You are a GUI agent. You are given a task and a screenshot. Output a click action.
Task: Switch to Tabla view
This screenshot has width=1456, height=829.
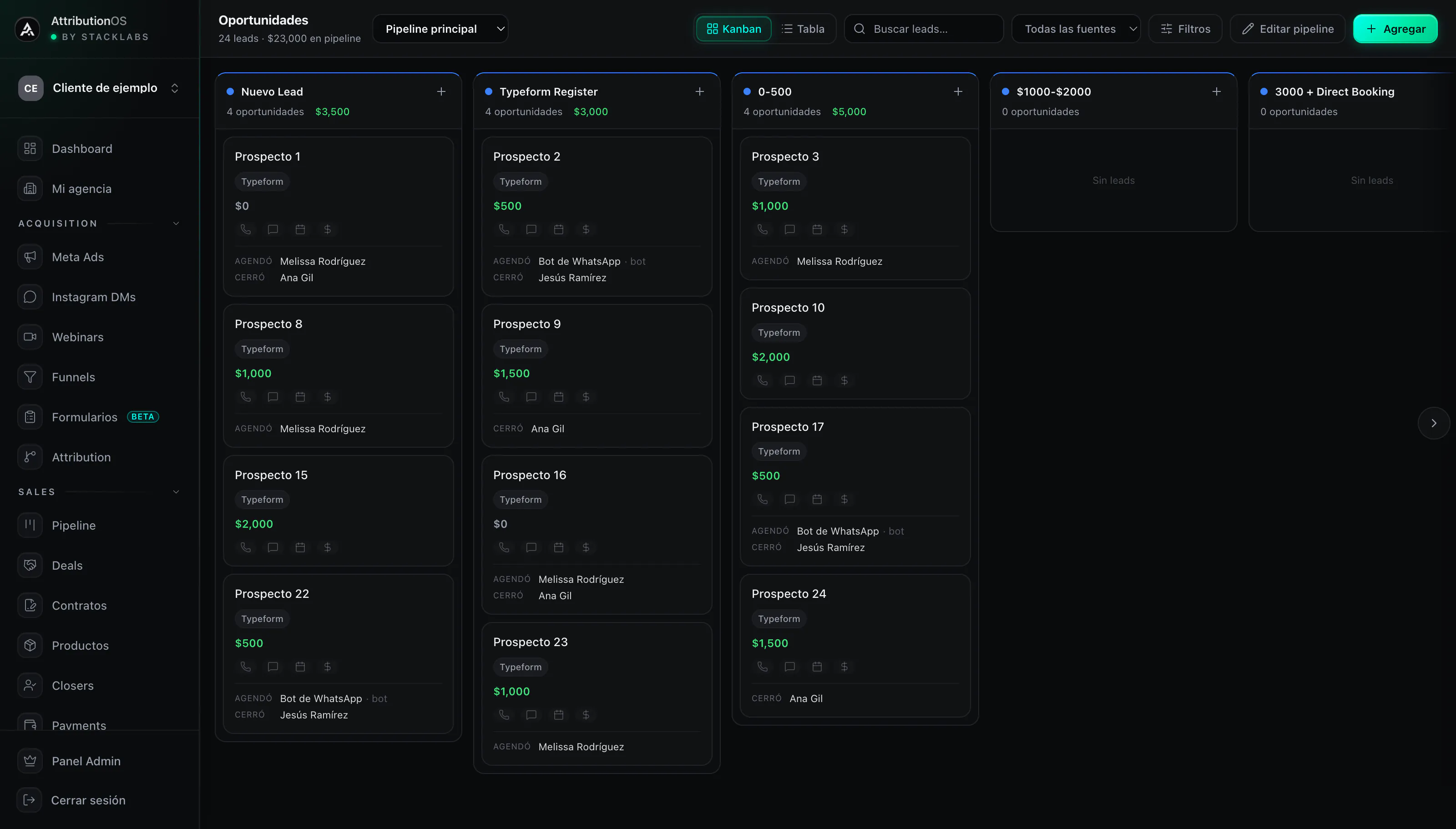tap(803, 29)
